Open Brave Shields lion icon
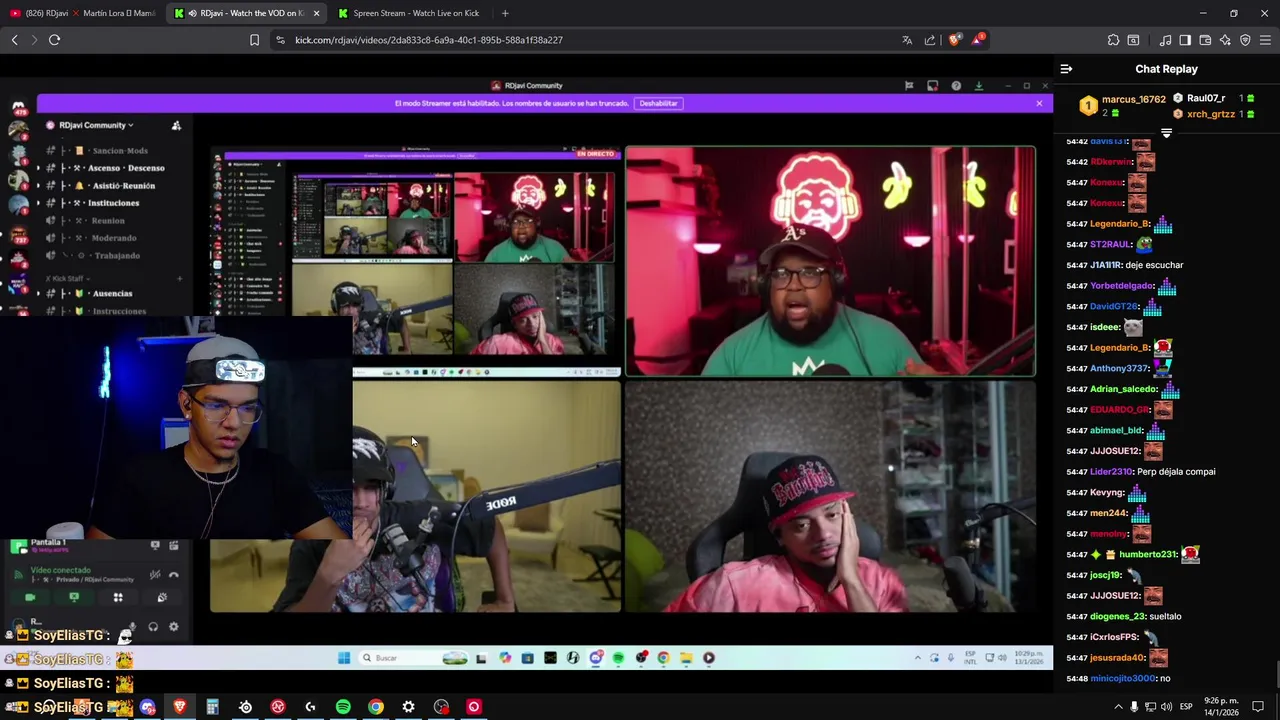Viewport: 1280px width, 720px height. pyautogui.click(x=954, y=40)
